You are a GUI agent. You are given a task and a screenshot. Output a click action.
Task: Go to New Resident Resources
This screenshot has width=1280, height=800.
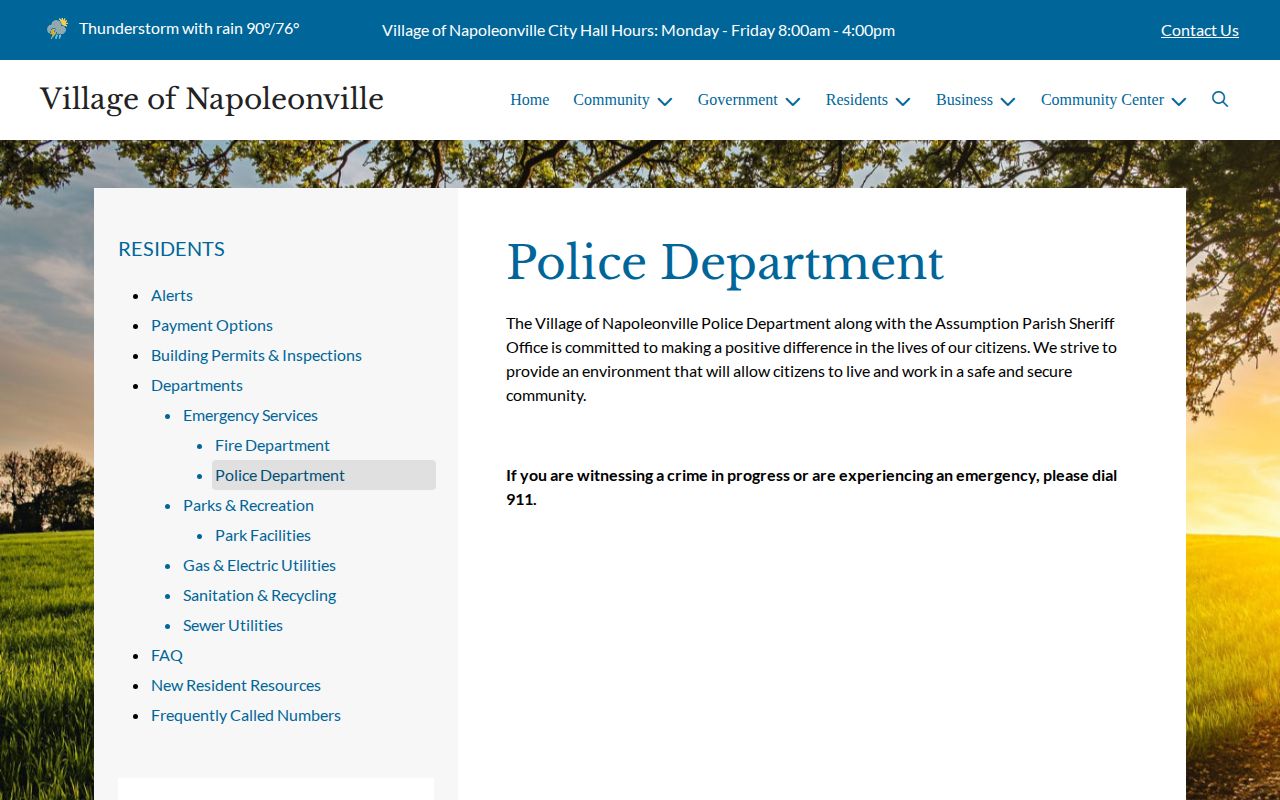236,685
